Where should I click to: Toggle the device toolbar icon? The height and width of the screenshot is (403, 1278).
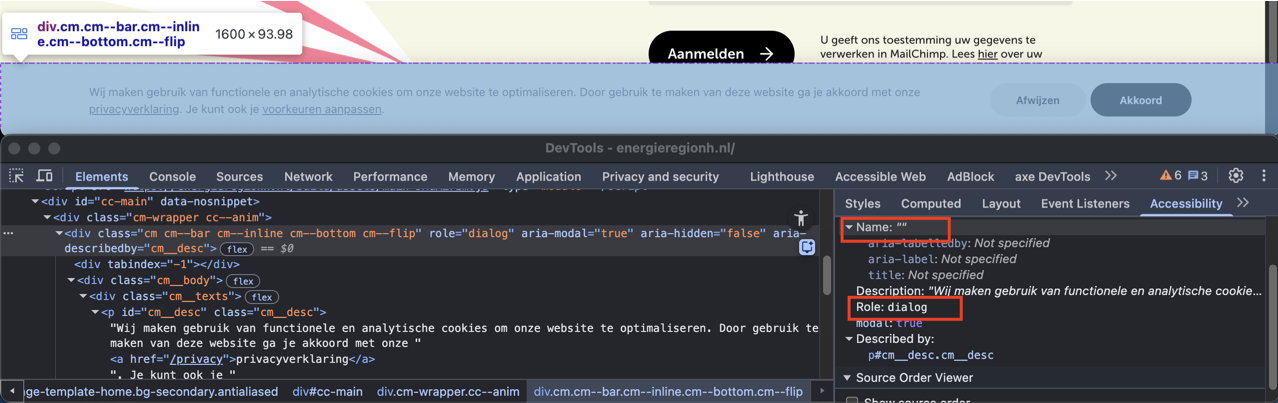coord(45,176)
